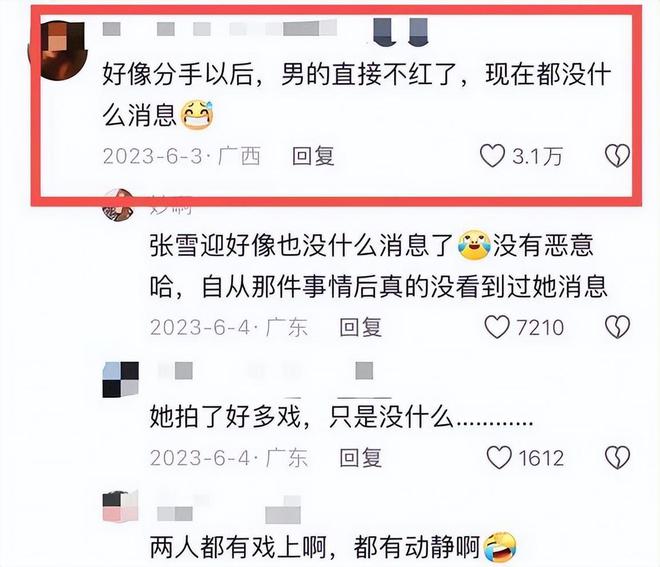Like the comment with 7210 likes
Screen dimensions: 660x567
tap(497, 327)
